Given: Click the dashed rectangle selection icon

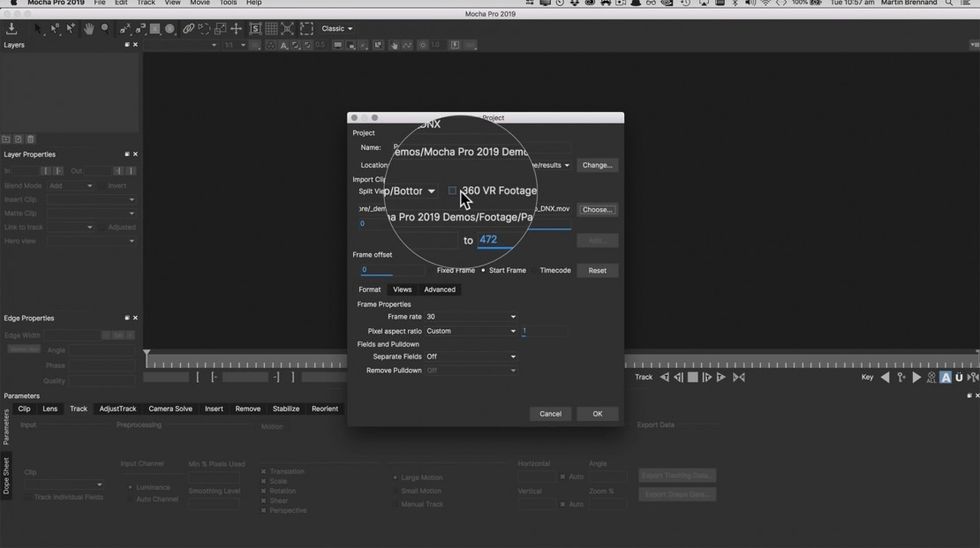Looking at the screenshot, I should pos(306,29).
